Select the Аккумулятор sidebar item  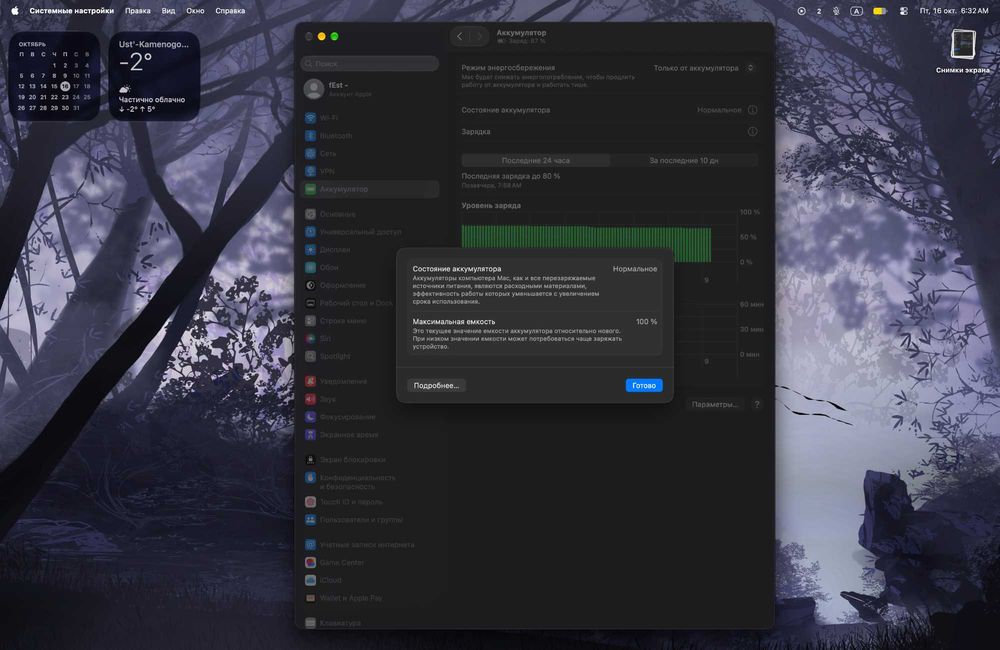[x=370, y=189]
